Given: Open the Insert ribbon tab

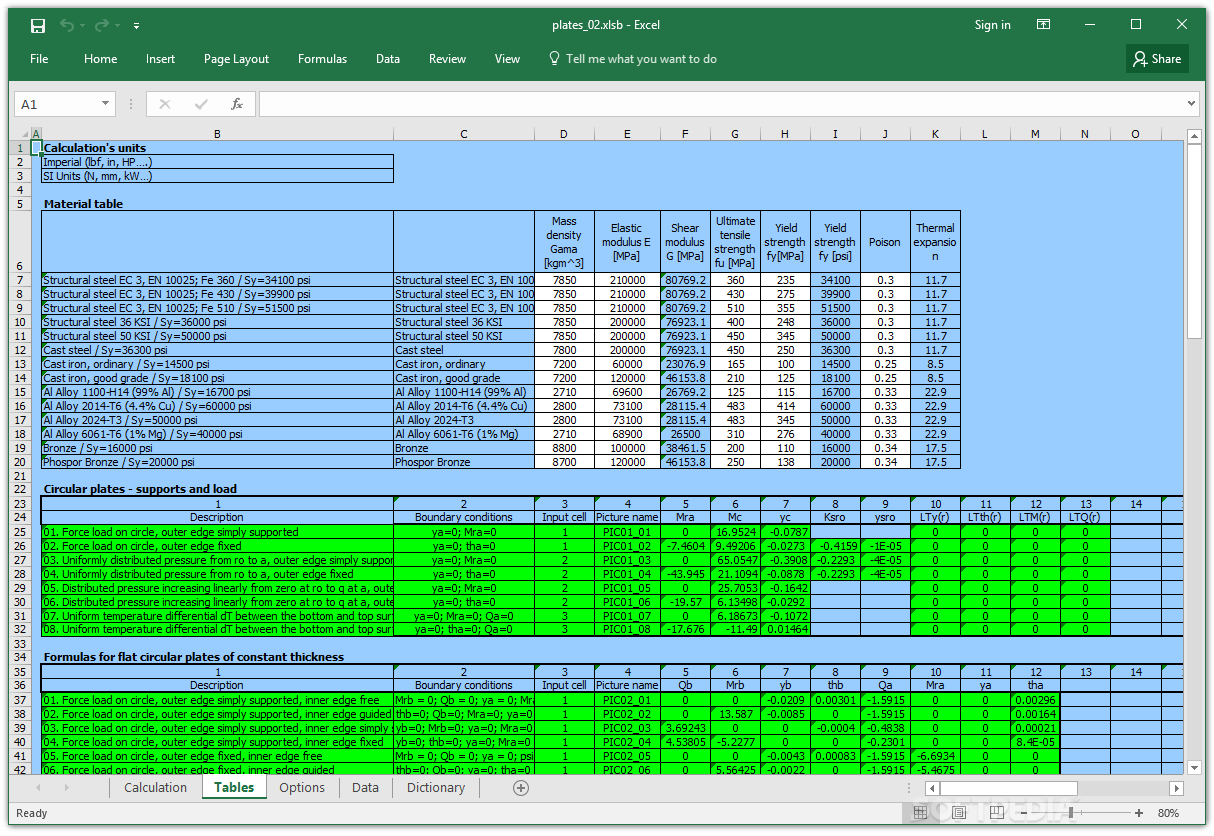Looking at the screenshot, I should click(x=160, y=59).
